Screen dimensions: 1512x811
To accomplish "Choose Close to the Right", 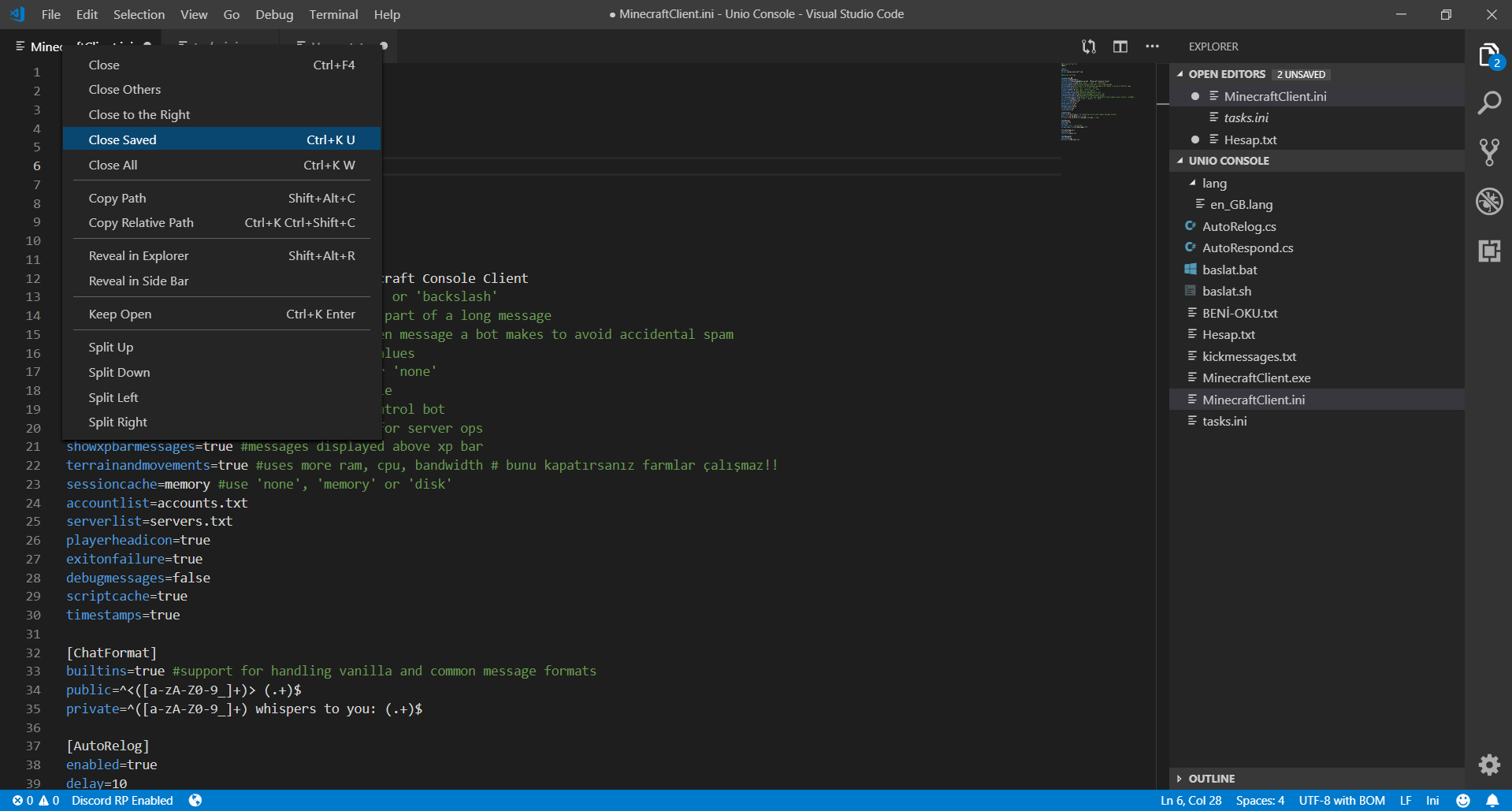I will 221,115.
